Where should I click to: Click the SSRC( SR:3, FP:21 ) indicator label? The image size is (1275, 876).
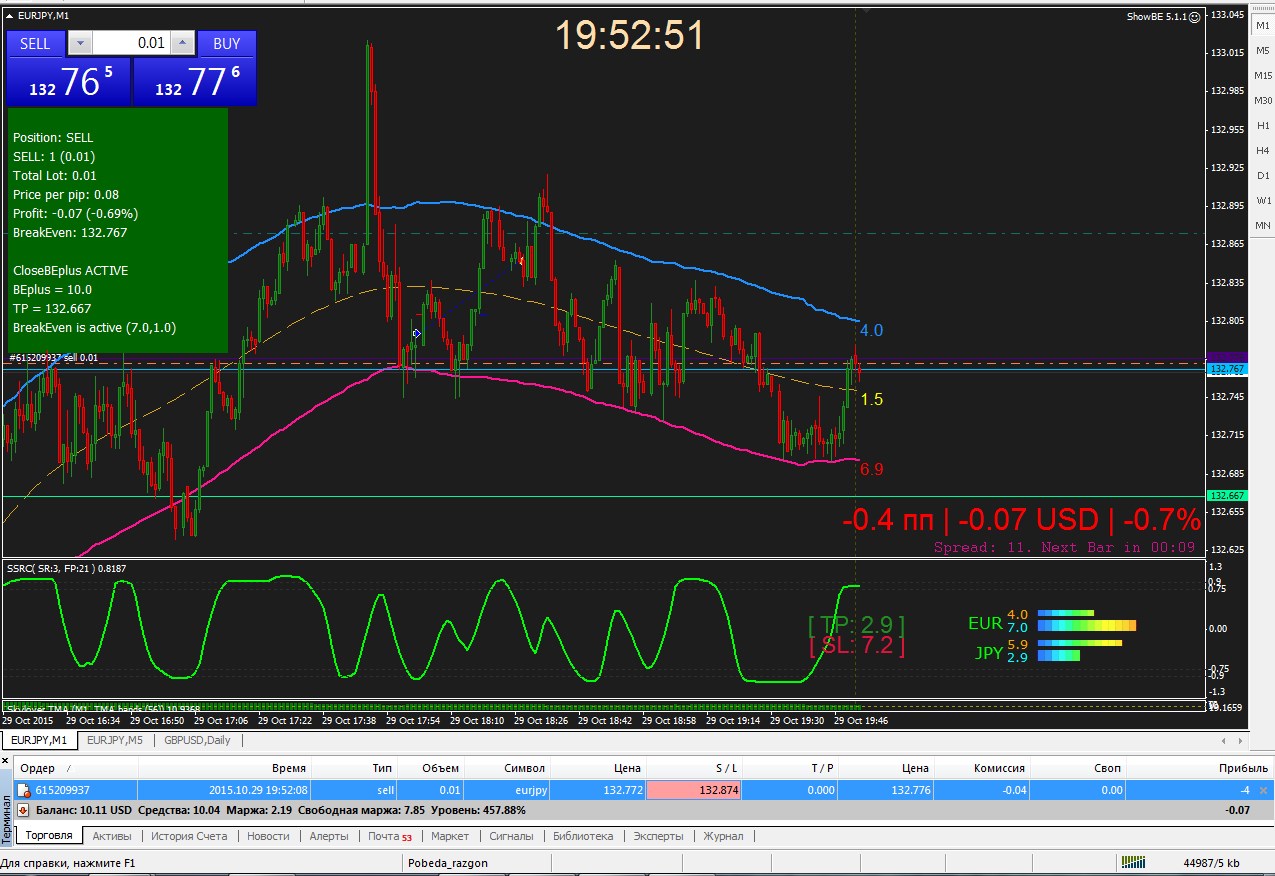(66, 568)
